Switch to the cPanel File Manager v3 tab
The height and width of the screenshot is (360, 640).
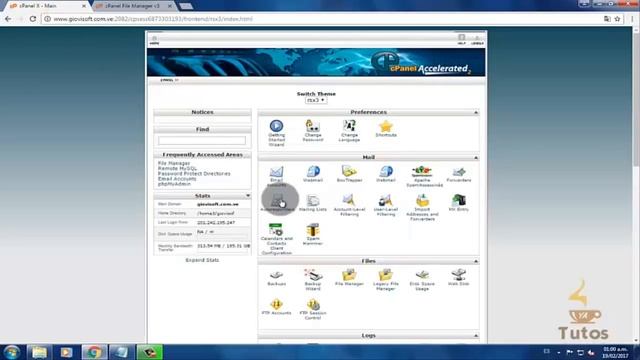coord(134,6)
